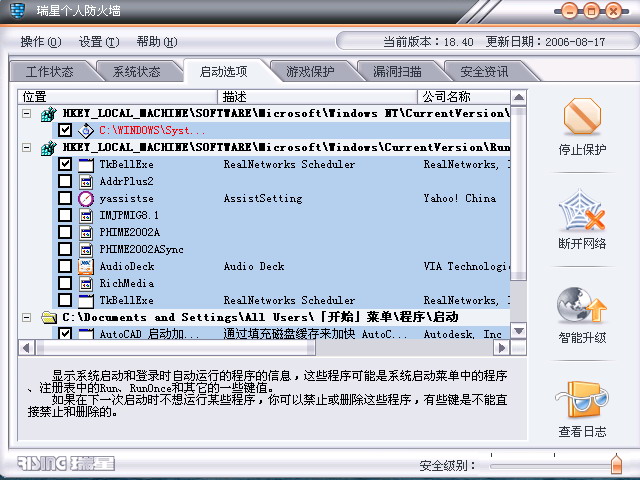The height and width of the screenshot is (480, 640).
Task: Tick the IMJPMIG8.1 checkbox
Action: [x=65, y=216]
